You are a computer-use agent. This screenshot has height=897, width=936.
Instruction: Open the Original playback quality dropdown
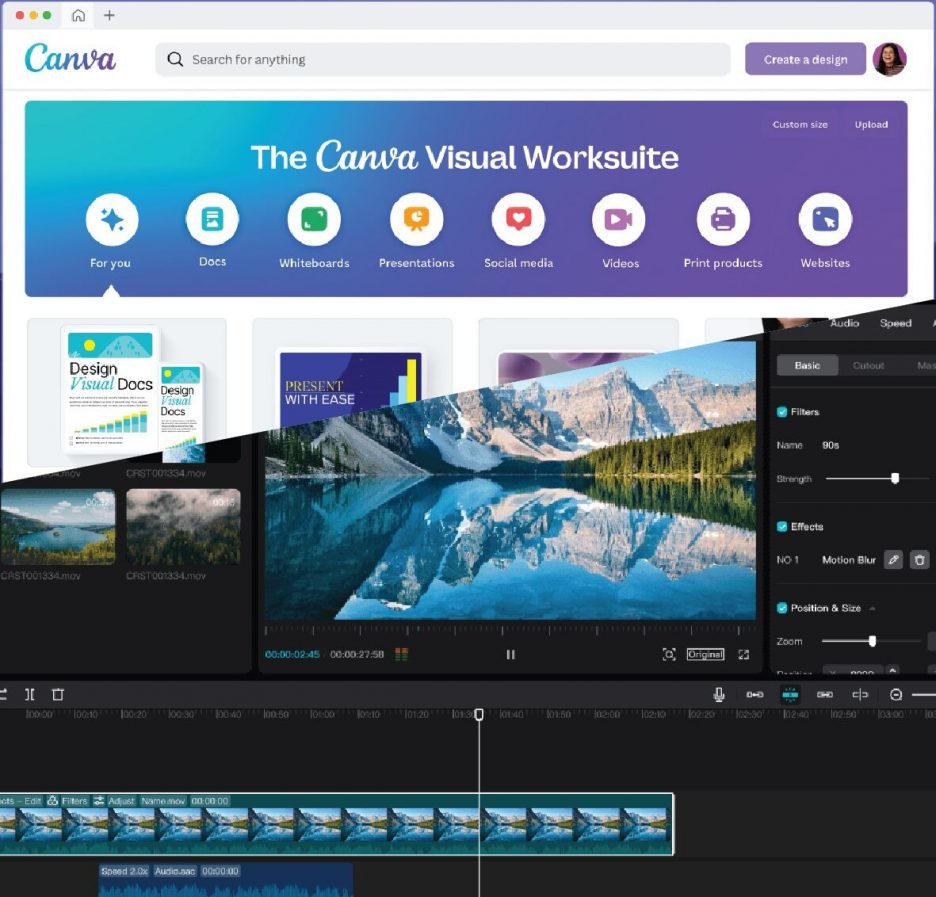[x=705, y=654]
